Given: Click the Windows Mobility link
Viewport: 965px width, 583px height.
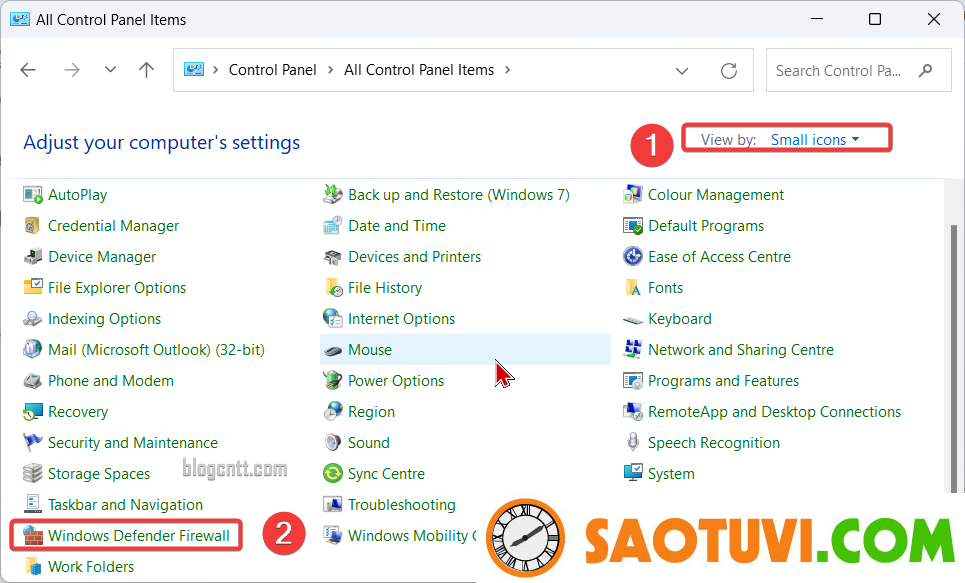Looking at the screenshot, I should 412,536.
